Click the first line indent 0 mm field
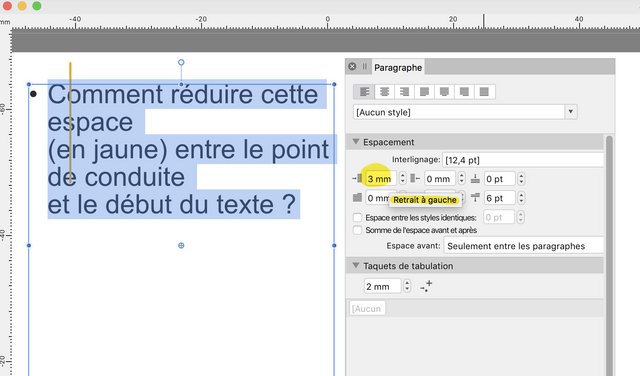Screen dimensions: 640x376 (378, 198)
